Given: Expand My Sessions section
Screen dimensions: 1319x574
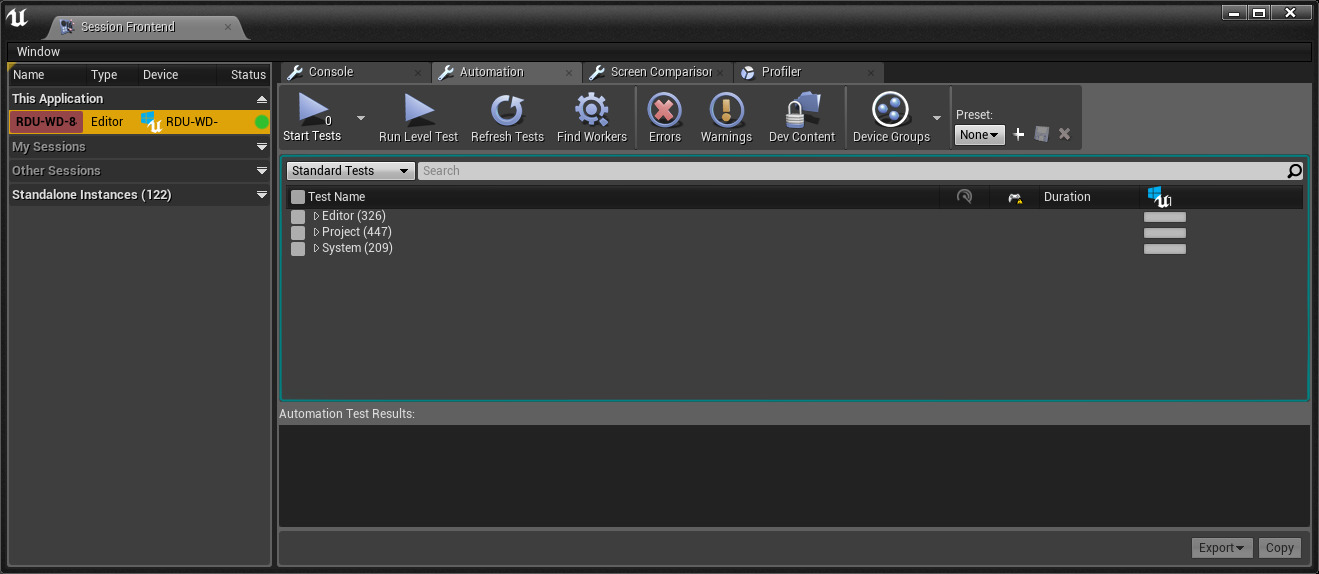Looking at the screenshot, I should pyautogui.click(x=262, y=147).
